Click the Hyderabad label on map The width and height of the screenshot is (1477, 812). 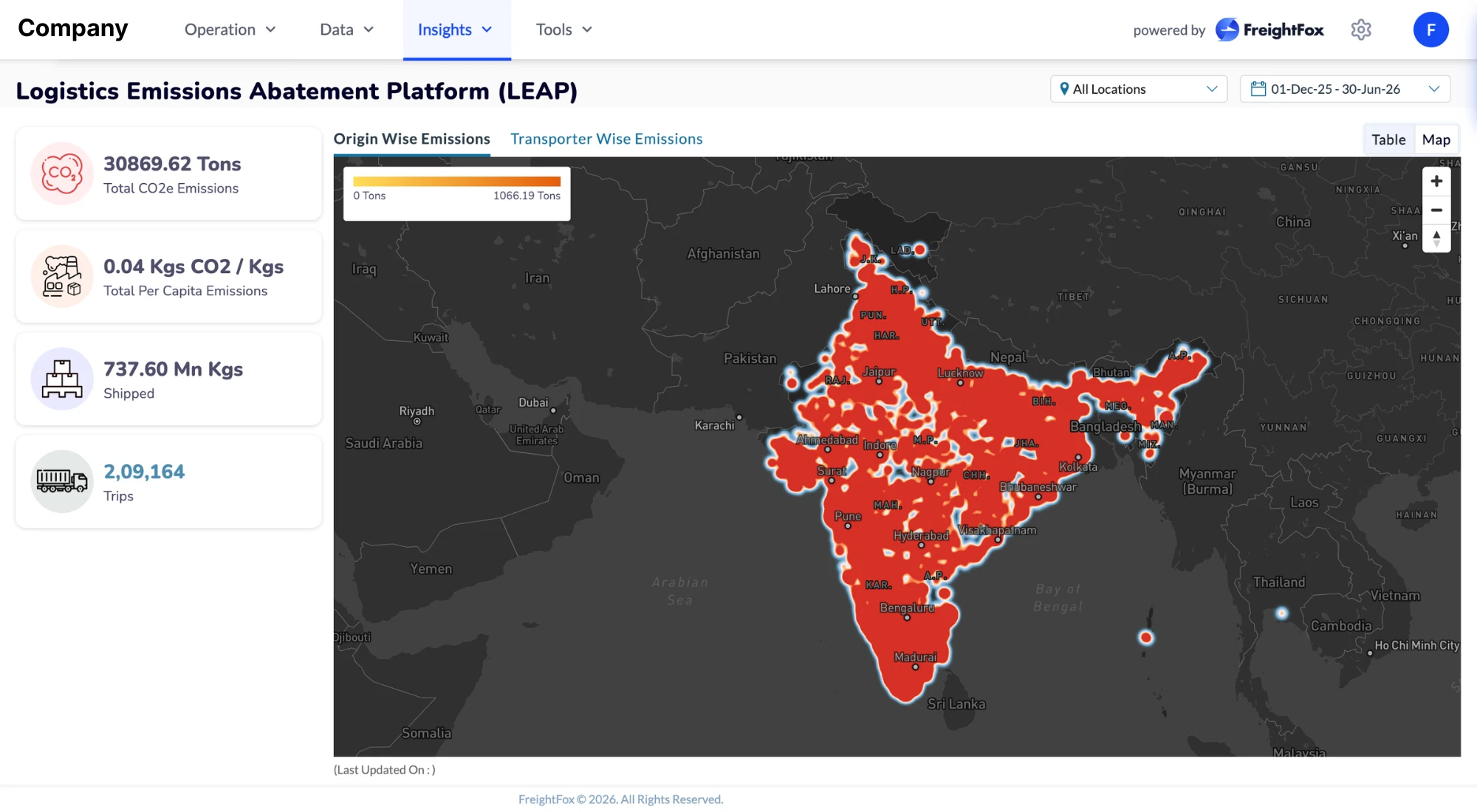point(921,535)
